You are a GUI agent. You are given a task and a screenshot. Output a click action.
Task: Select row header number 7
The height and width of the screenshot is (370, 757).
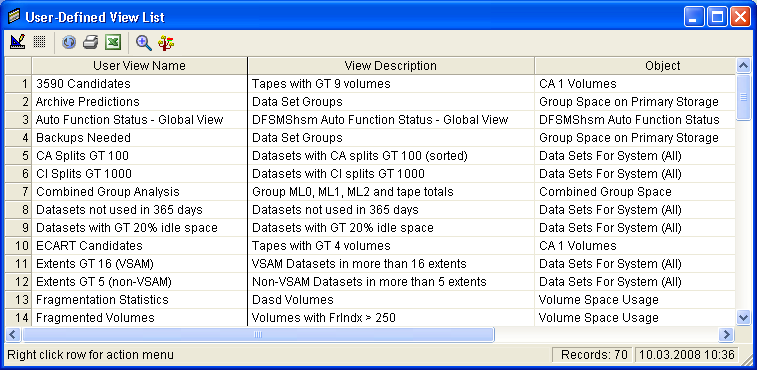[x=18, y=192]
